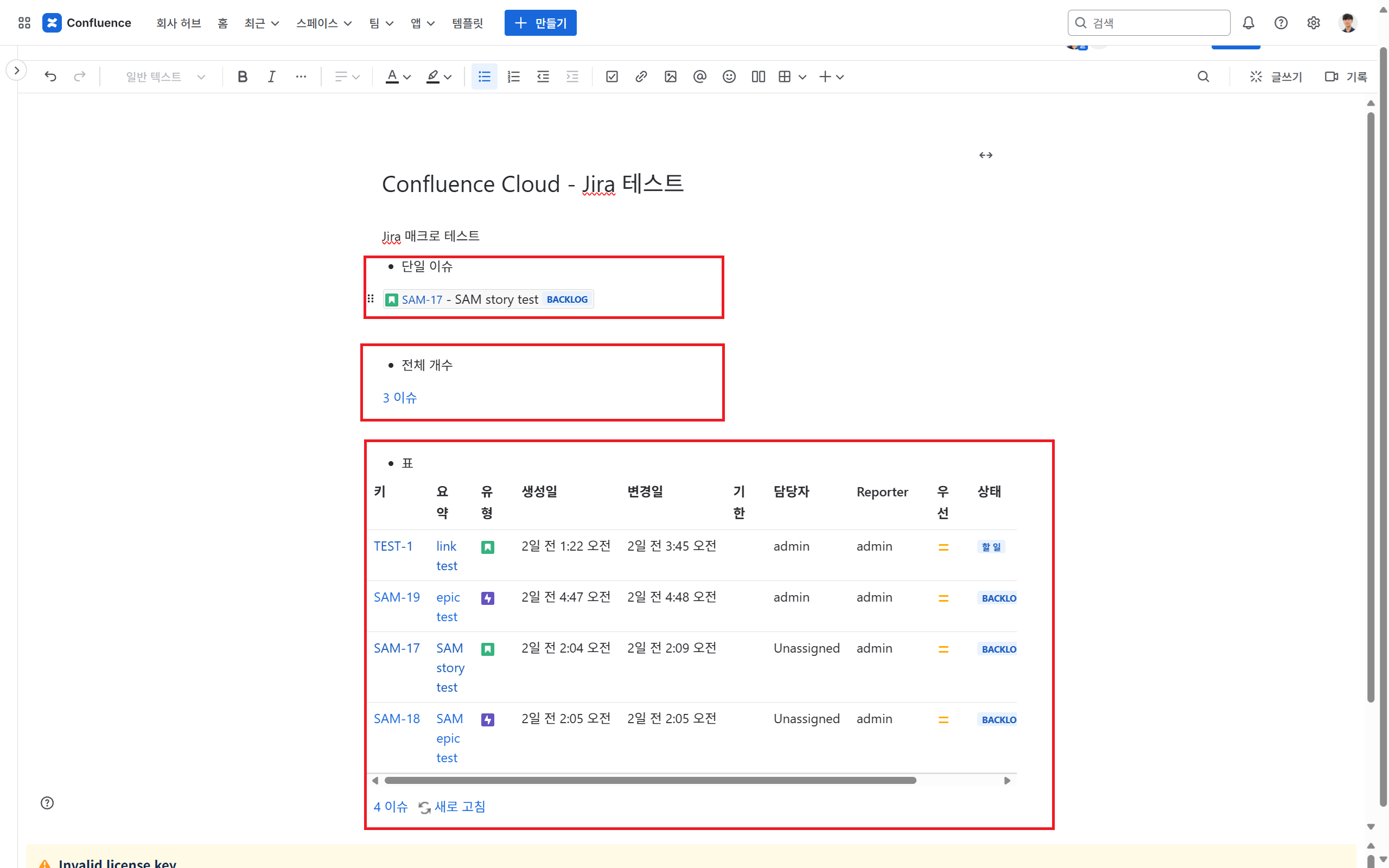Click the 4 이슈 count link
1389x868 pixels.
coord(390,807)
